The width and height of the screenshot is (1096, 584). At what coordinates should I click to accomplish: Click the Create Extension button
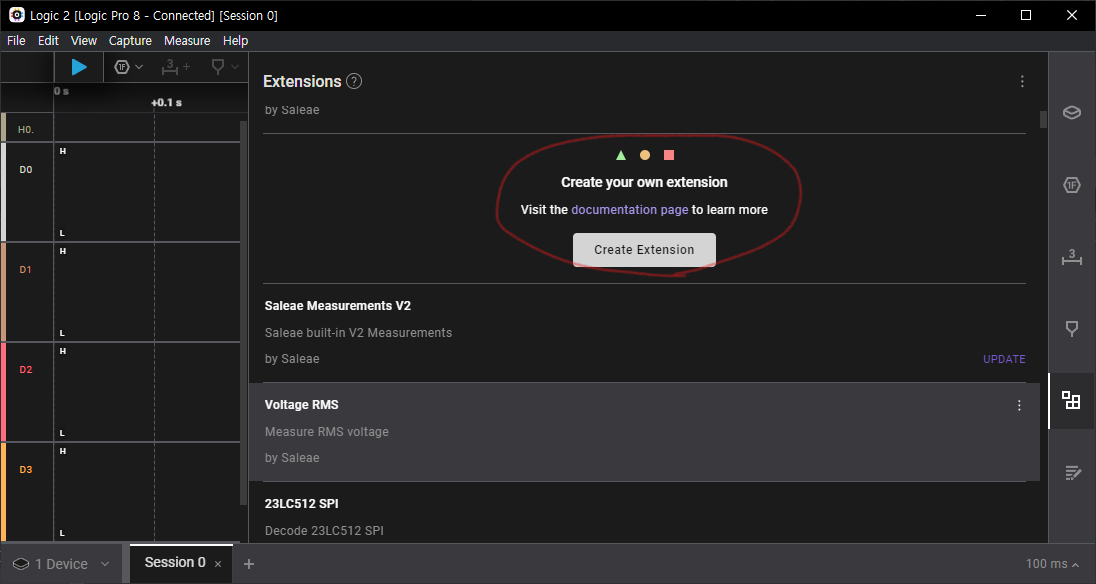(x=644, y=250)
